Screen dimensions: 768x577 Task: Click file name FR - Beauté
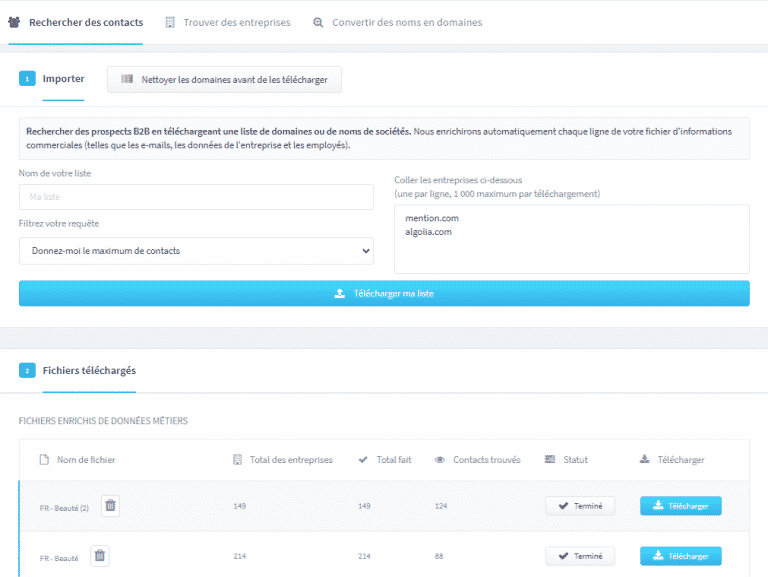pos(59,558)
